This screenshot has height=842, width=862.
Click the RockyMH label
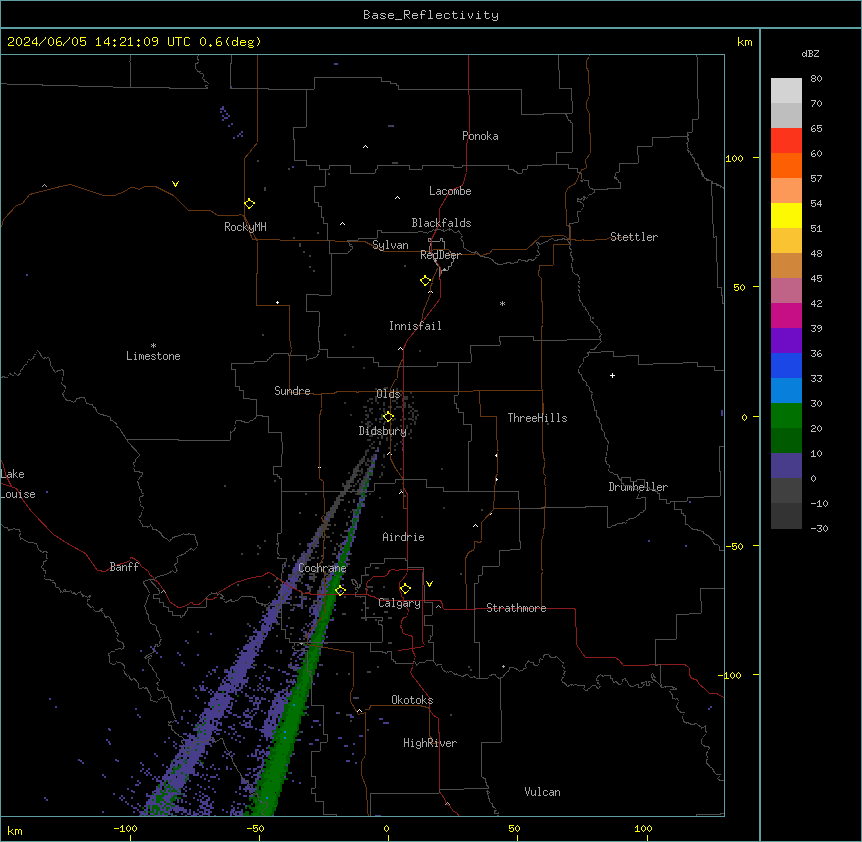point(245,227)
